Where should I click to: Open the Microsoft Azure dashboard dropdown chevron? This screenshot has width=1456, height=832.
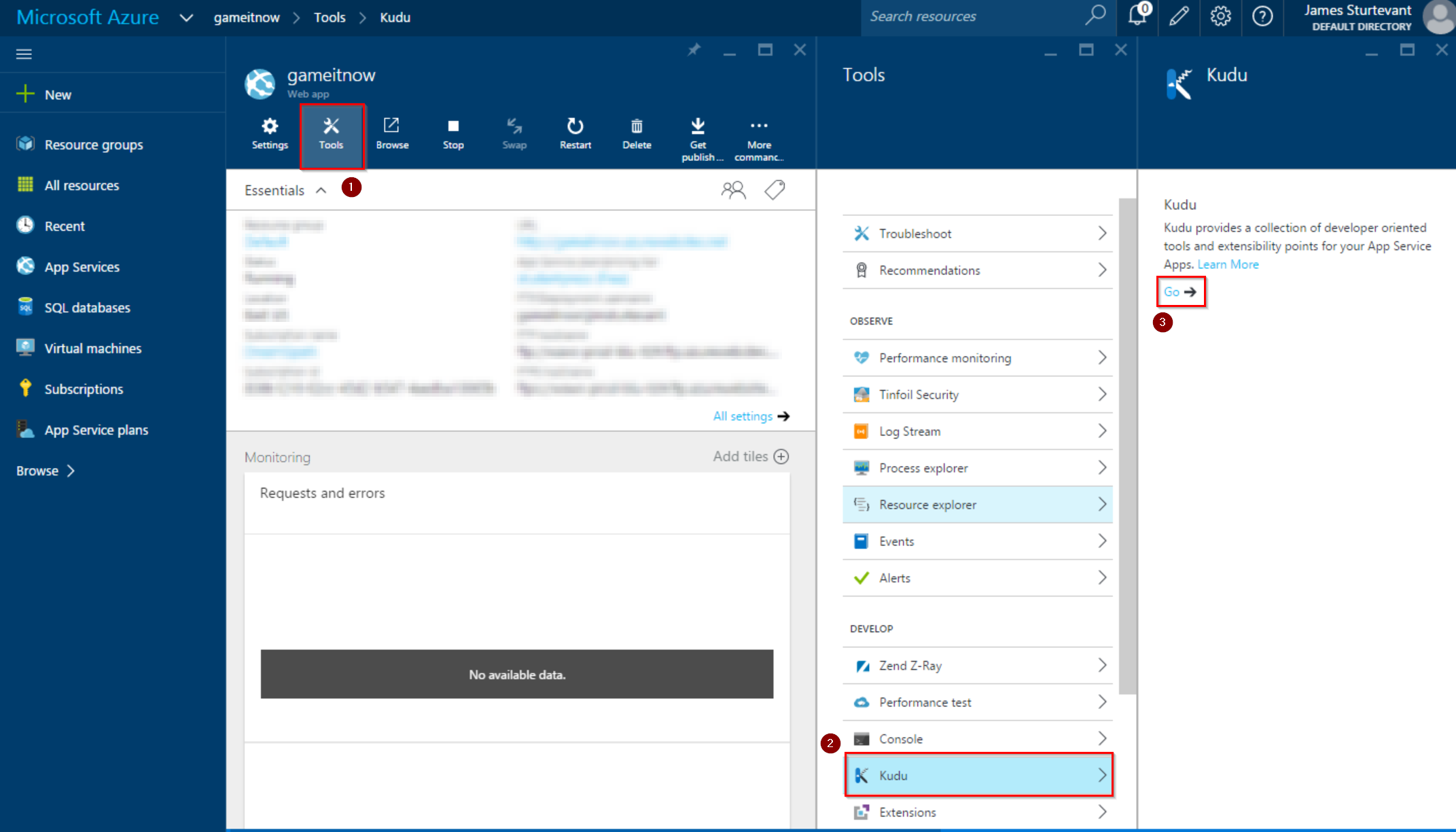[186, 18]
